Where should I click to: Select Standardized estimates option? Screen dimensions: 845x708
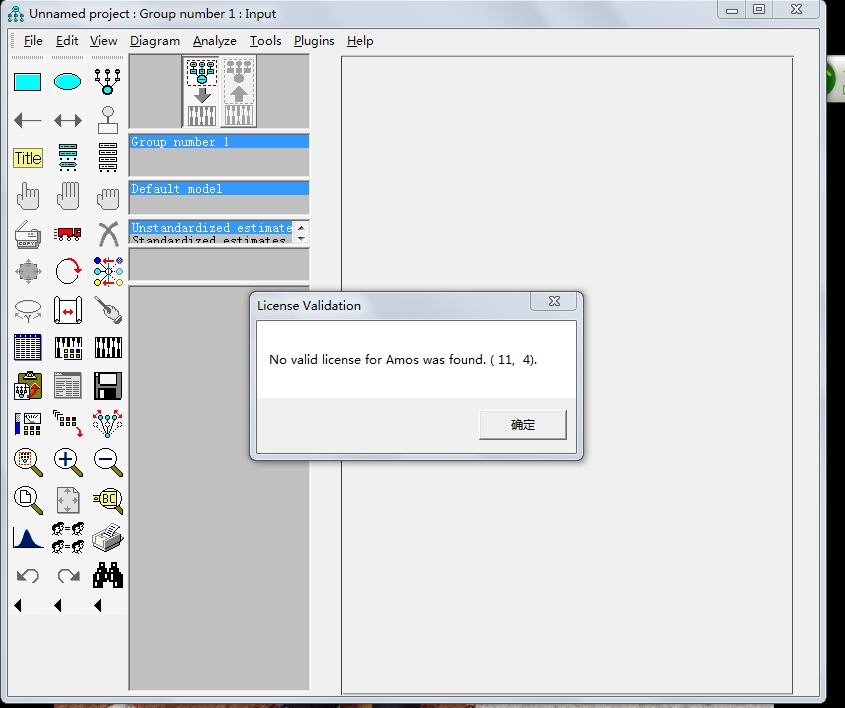[x=211, y=239]
